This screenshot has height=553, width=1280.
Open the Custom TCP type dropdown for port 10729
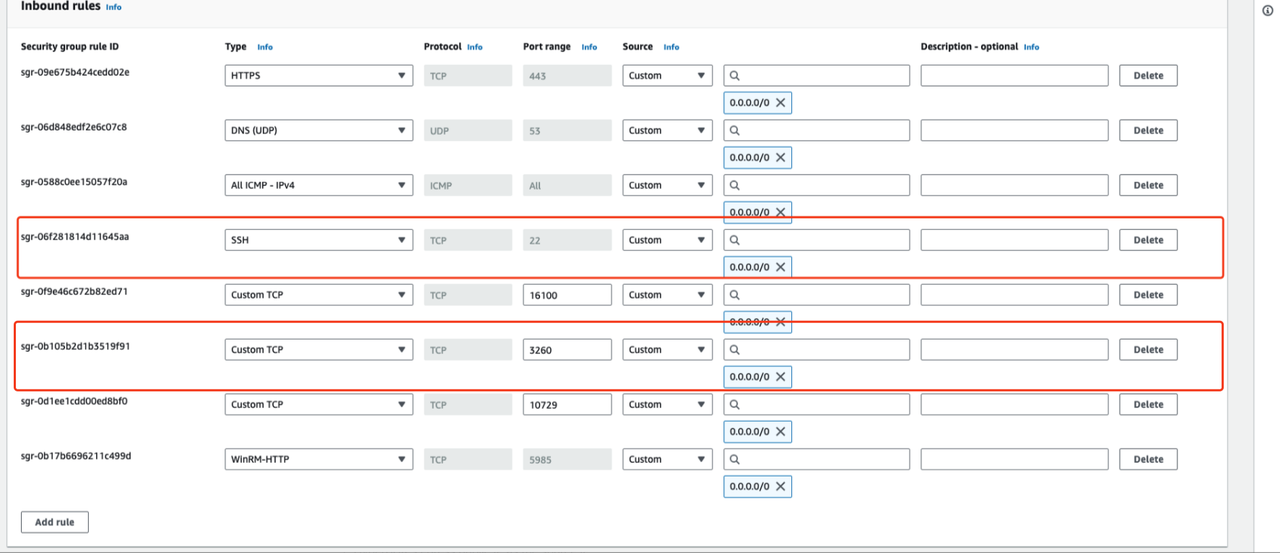(319, 405)
